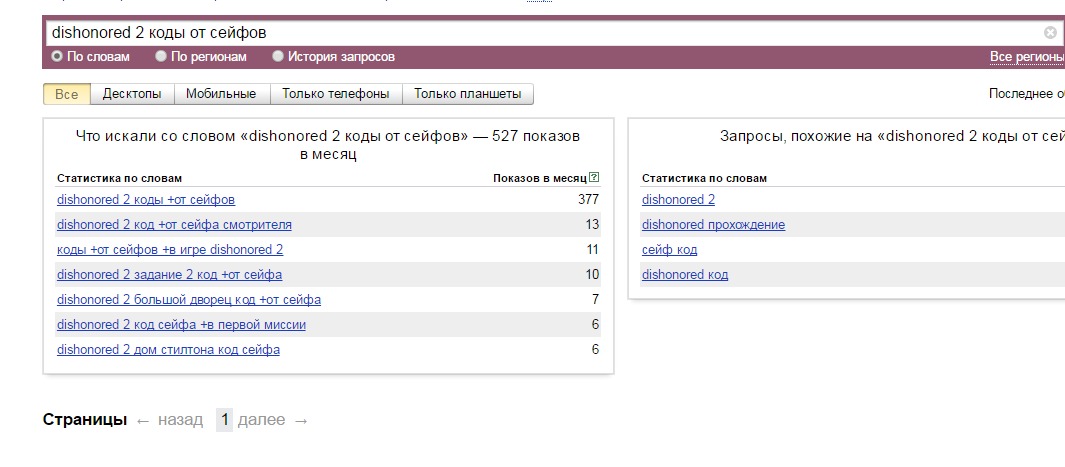This screenshot has width=1065, height=467.
Task: Click the 10 impressions value
Action: 592,275
